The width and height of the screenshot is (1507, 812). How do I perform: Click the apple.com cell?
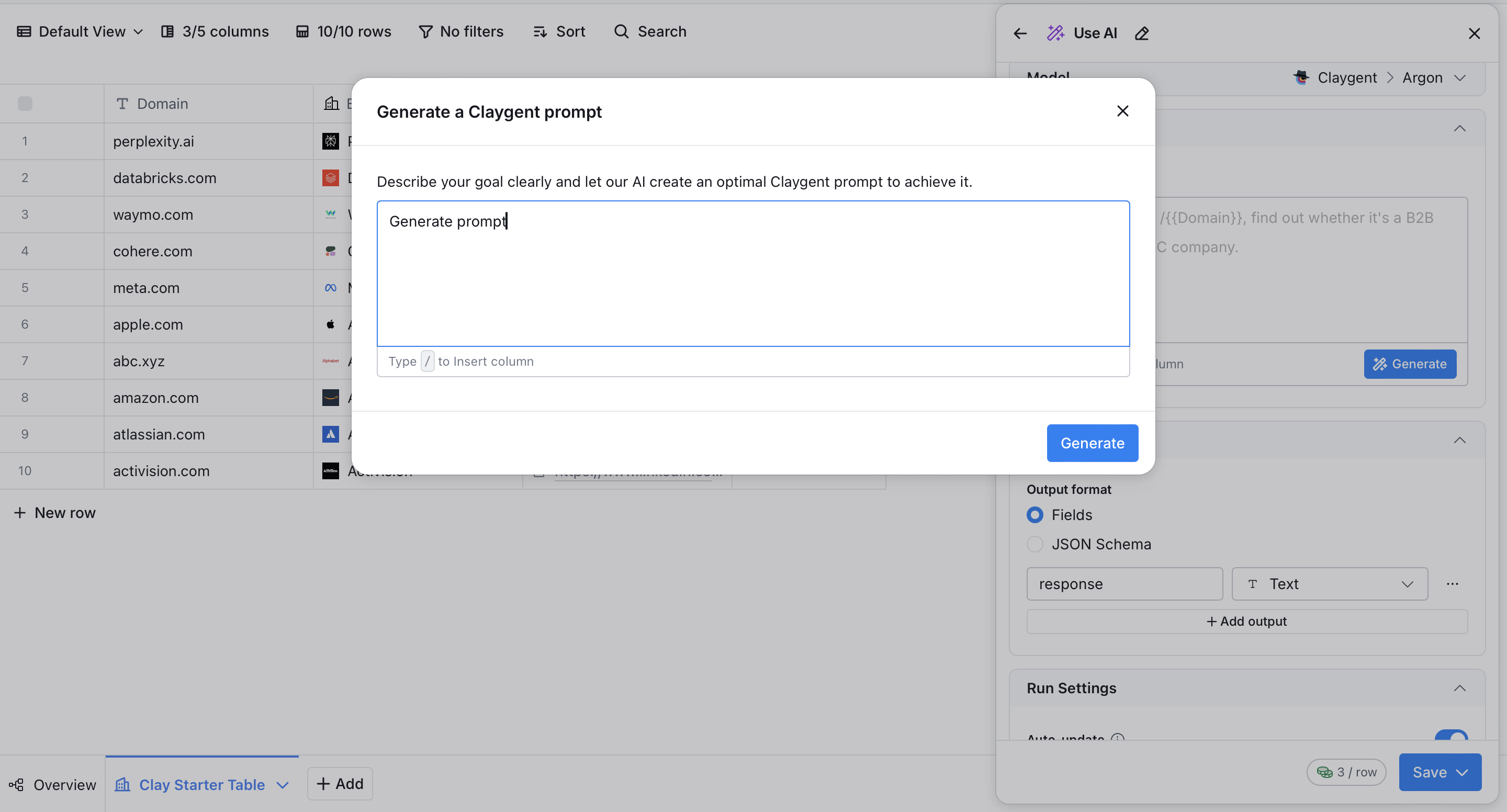pos(209,324)
